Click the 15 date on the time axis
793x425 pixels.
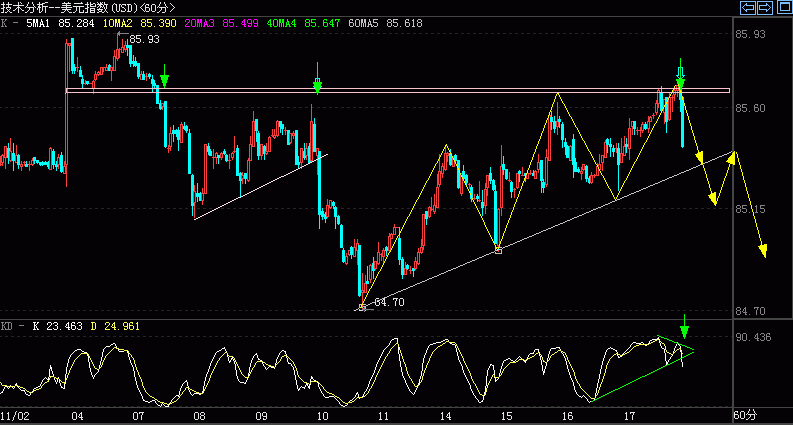coord(506,416)
